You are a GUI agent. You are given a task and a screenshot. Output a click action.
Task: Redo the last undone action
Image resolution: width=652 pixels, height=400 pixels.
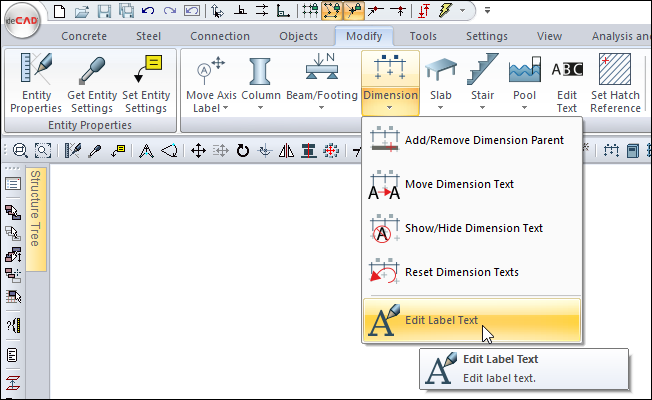tap(170, 11)
